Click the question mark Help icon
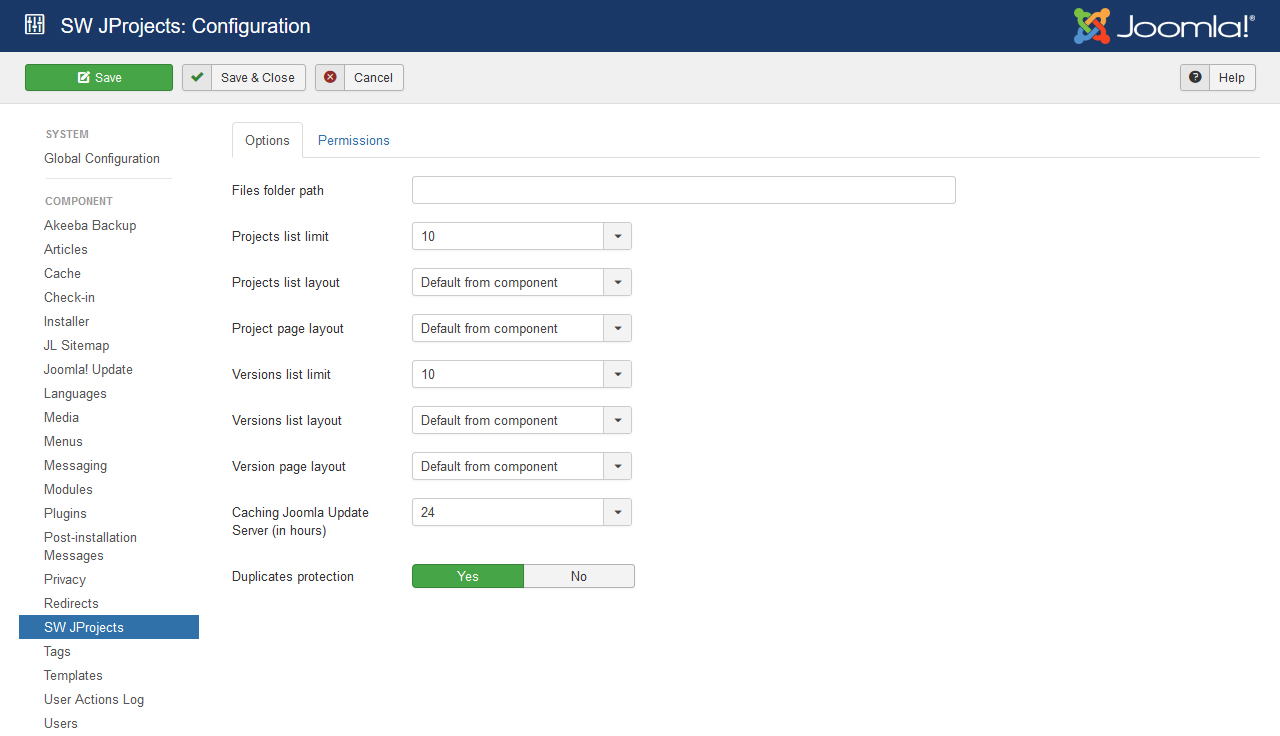The height and width of the screenshot is (736, 1280). click(x=1195, y=77)
